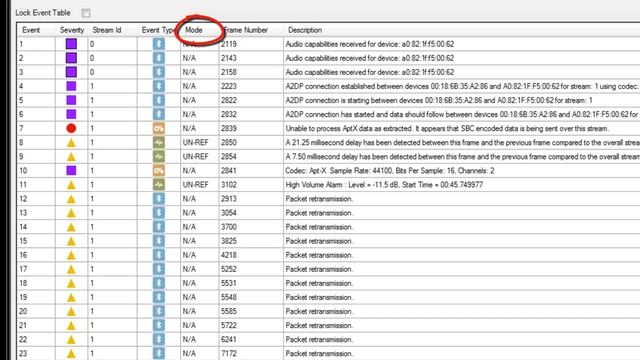Click the warning triangle in event 23
This screenshot has width=640, height=360.
(x=71, y=354)
